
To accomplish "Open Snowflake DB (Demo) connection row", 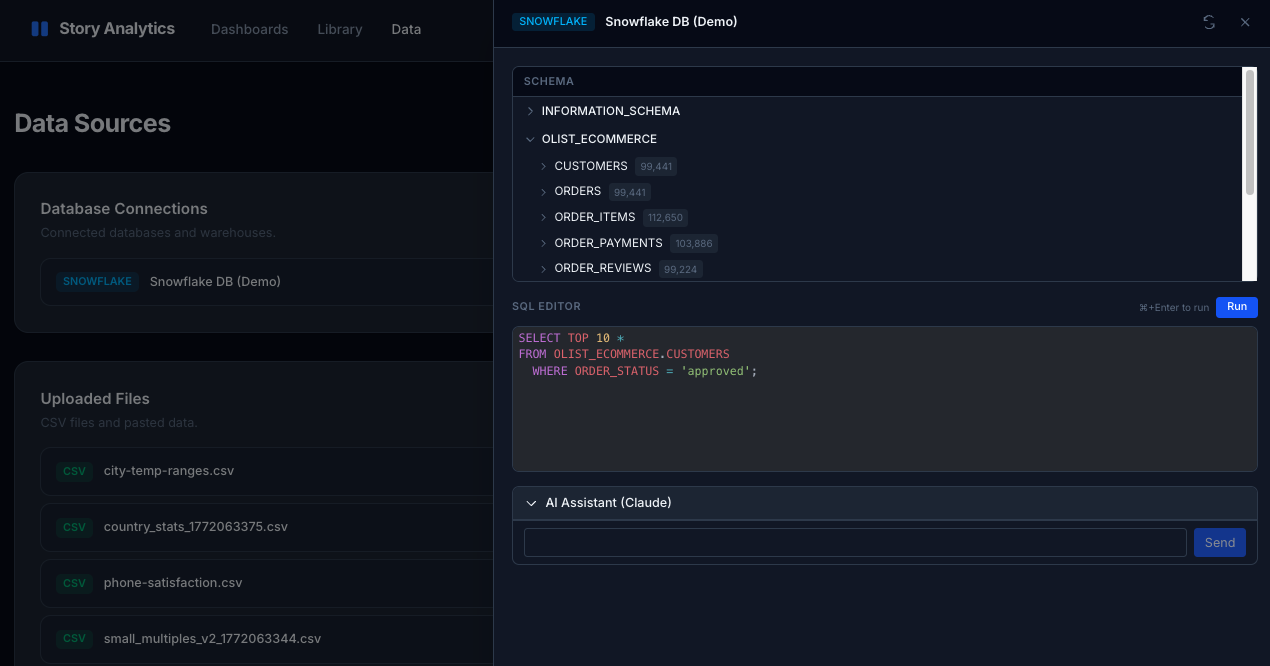I will pyautogui.click(x=267, y=282).
